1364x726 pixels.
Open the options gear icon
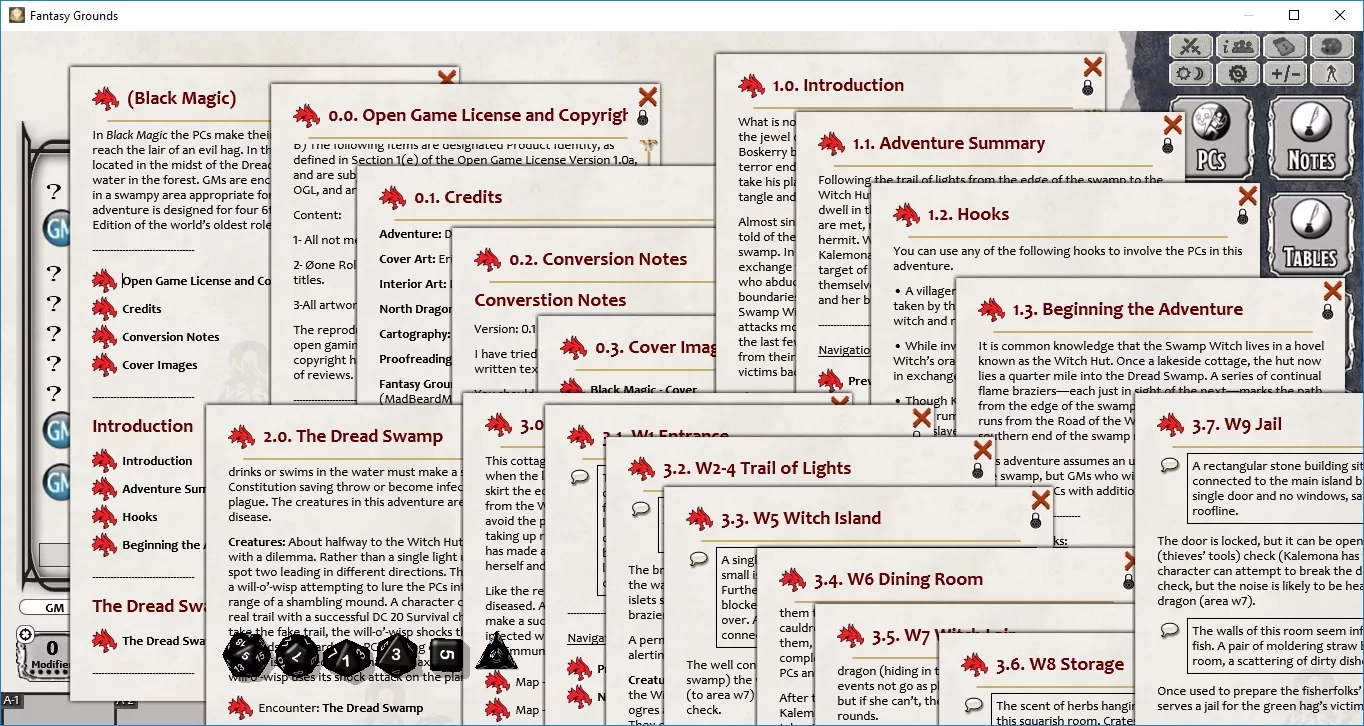(x=1238, y=73)
